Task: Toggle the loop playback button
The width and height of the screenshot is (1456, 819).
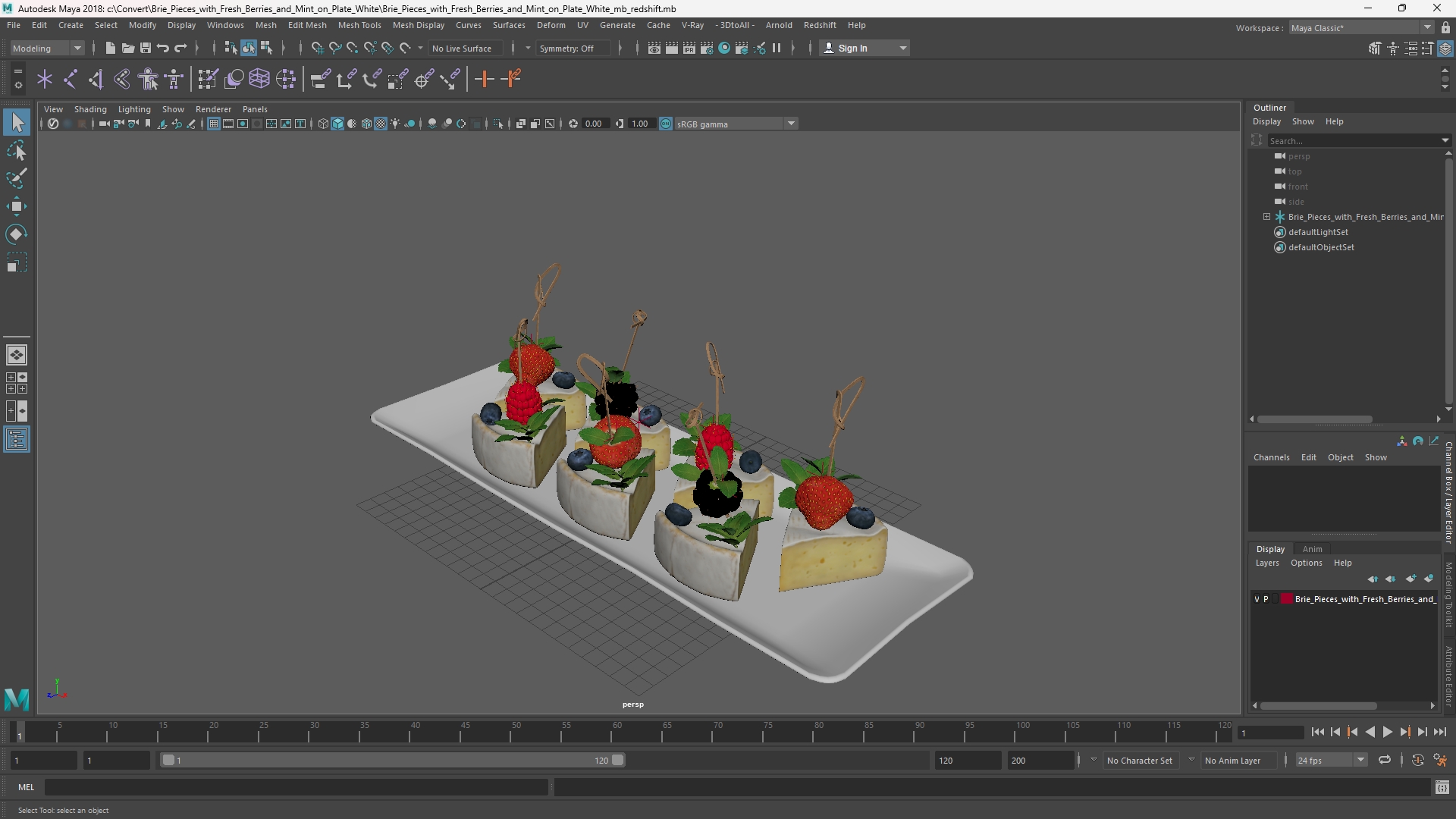Action: pyautogui.click(x=1384, y=760)
